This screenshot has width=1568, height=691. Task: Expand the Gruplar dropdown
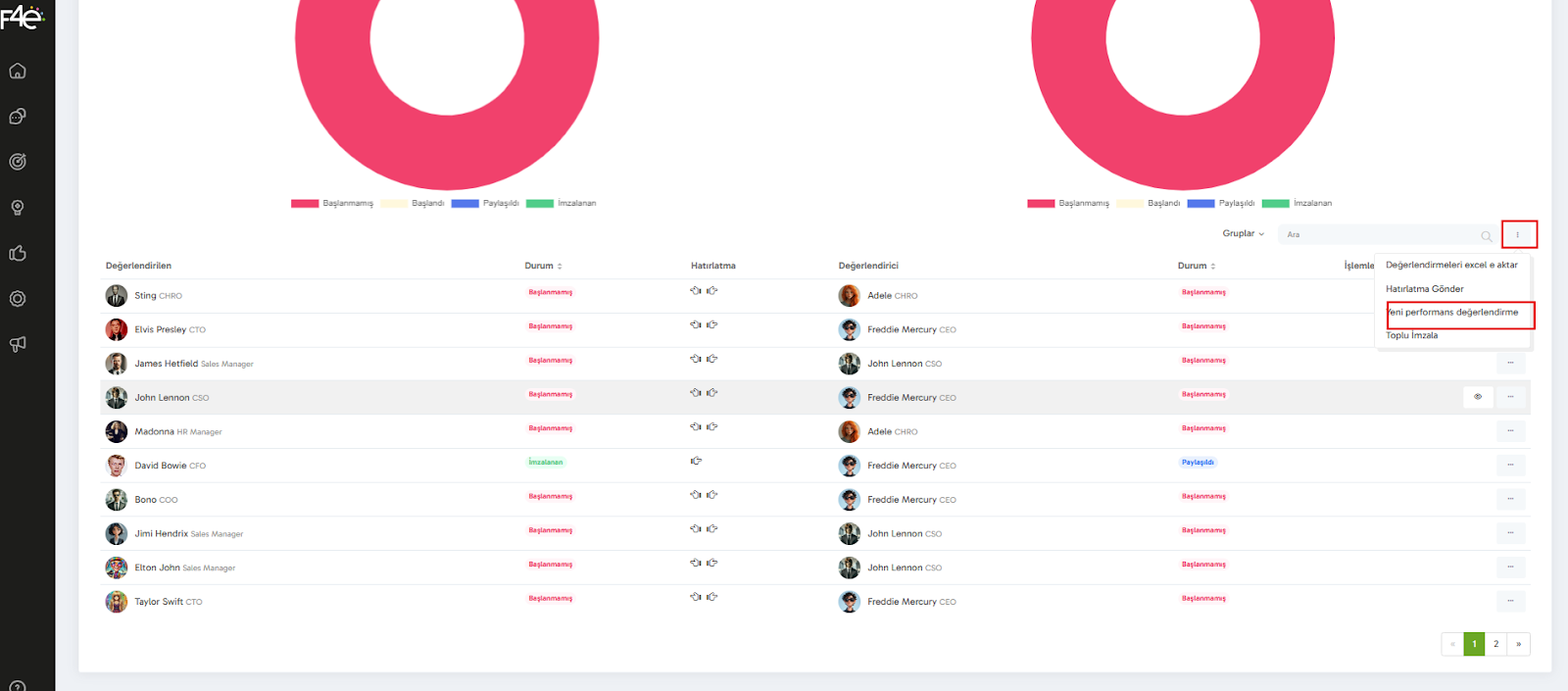tap(1243, 234)
